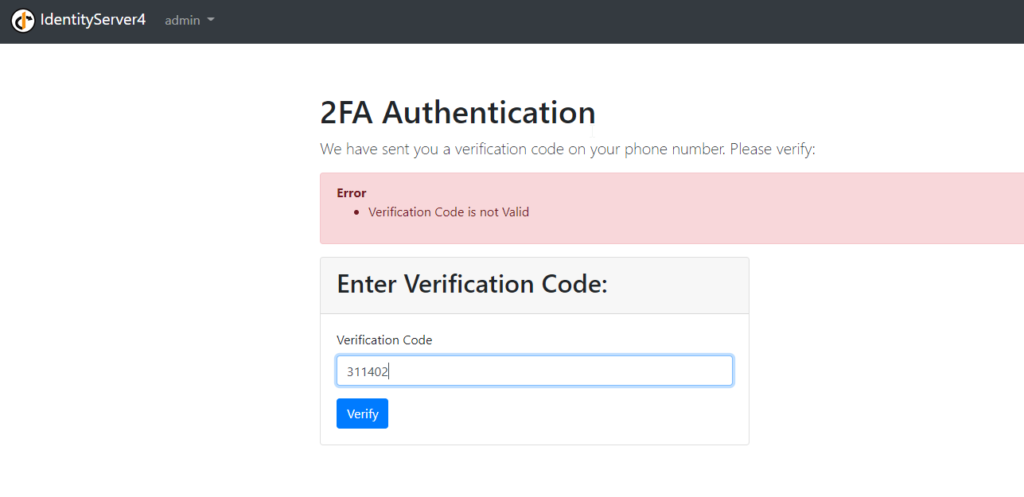Select the 2FA Authentication page heading

(x=457, y=112)
